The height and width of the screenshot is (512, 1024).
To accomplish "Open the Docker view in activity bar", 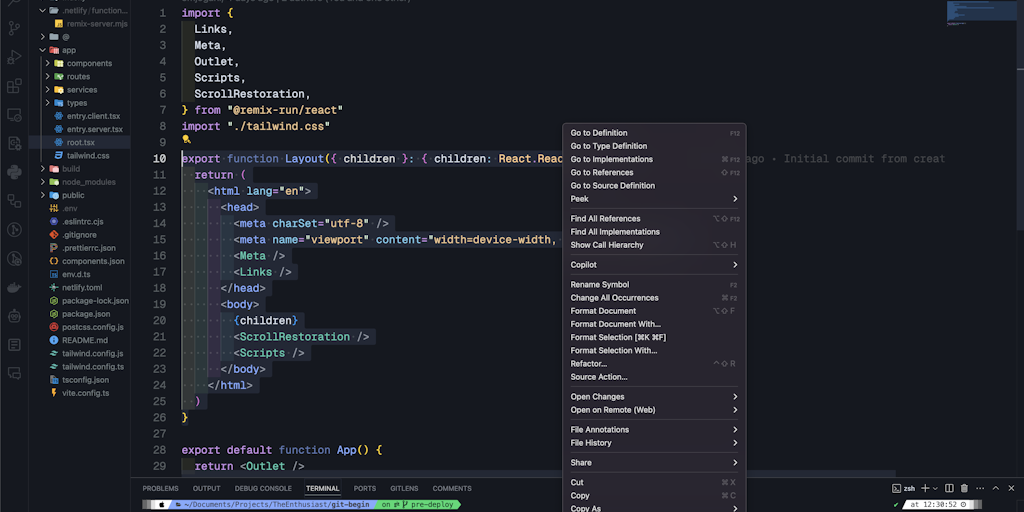I will coord(14,287).
